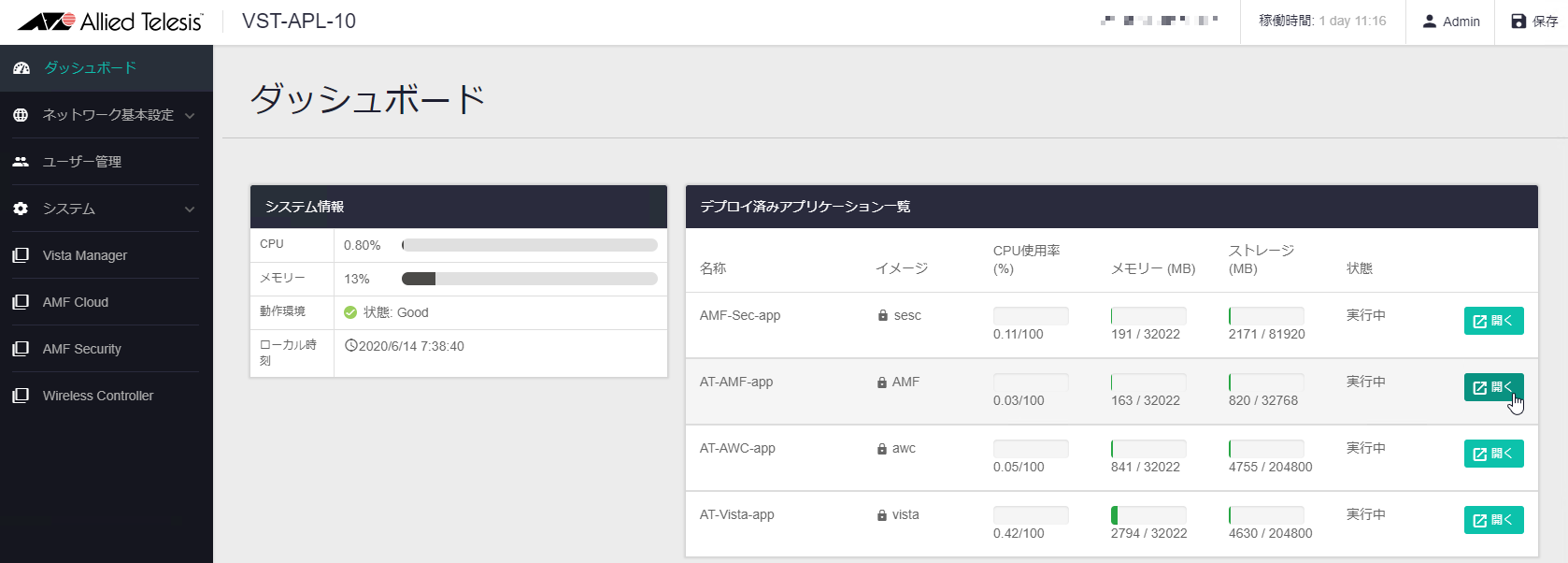
Task: Click the 名称 column header
Action: pos(713,269)
